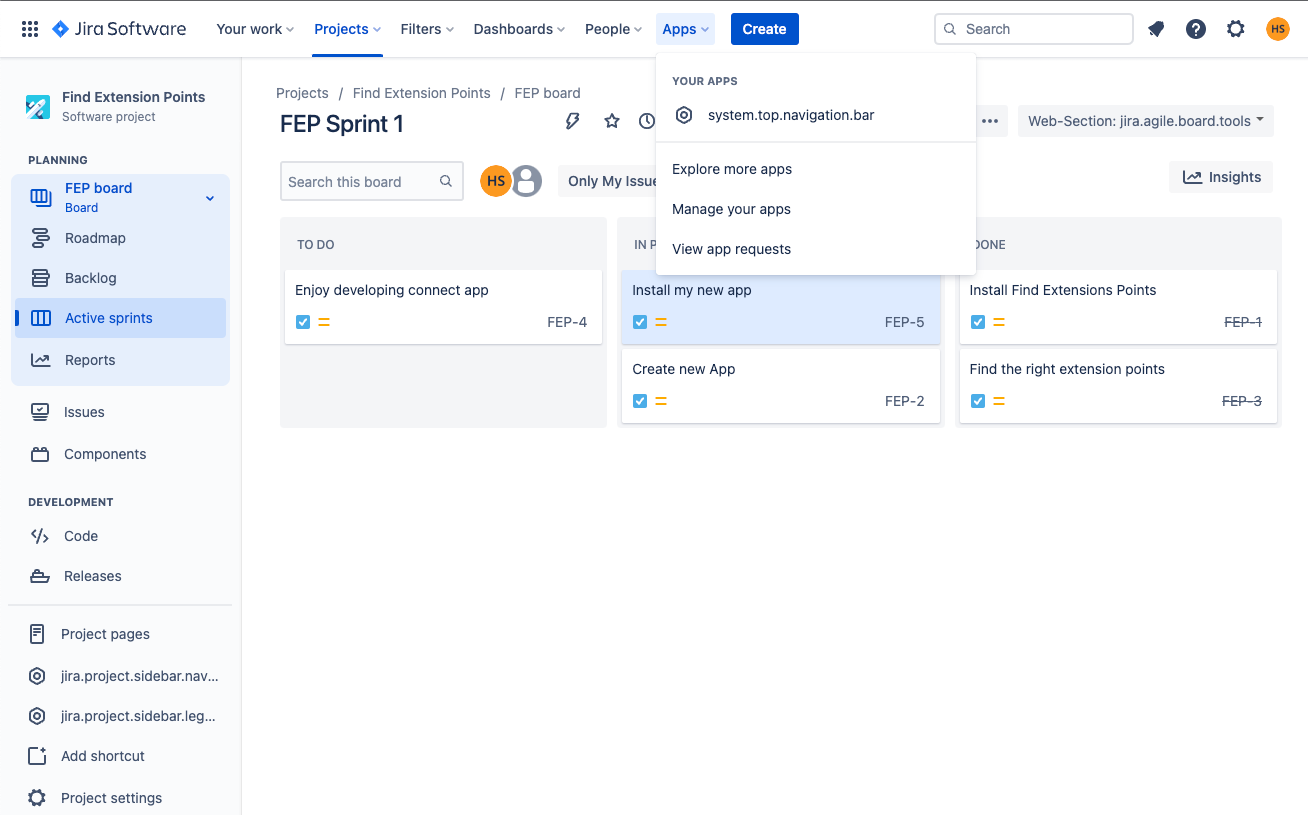Screen dimensions: 1308x815
Task: Click the Project settings gear icon
Action: click(37, 798)
